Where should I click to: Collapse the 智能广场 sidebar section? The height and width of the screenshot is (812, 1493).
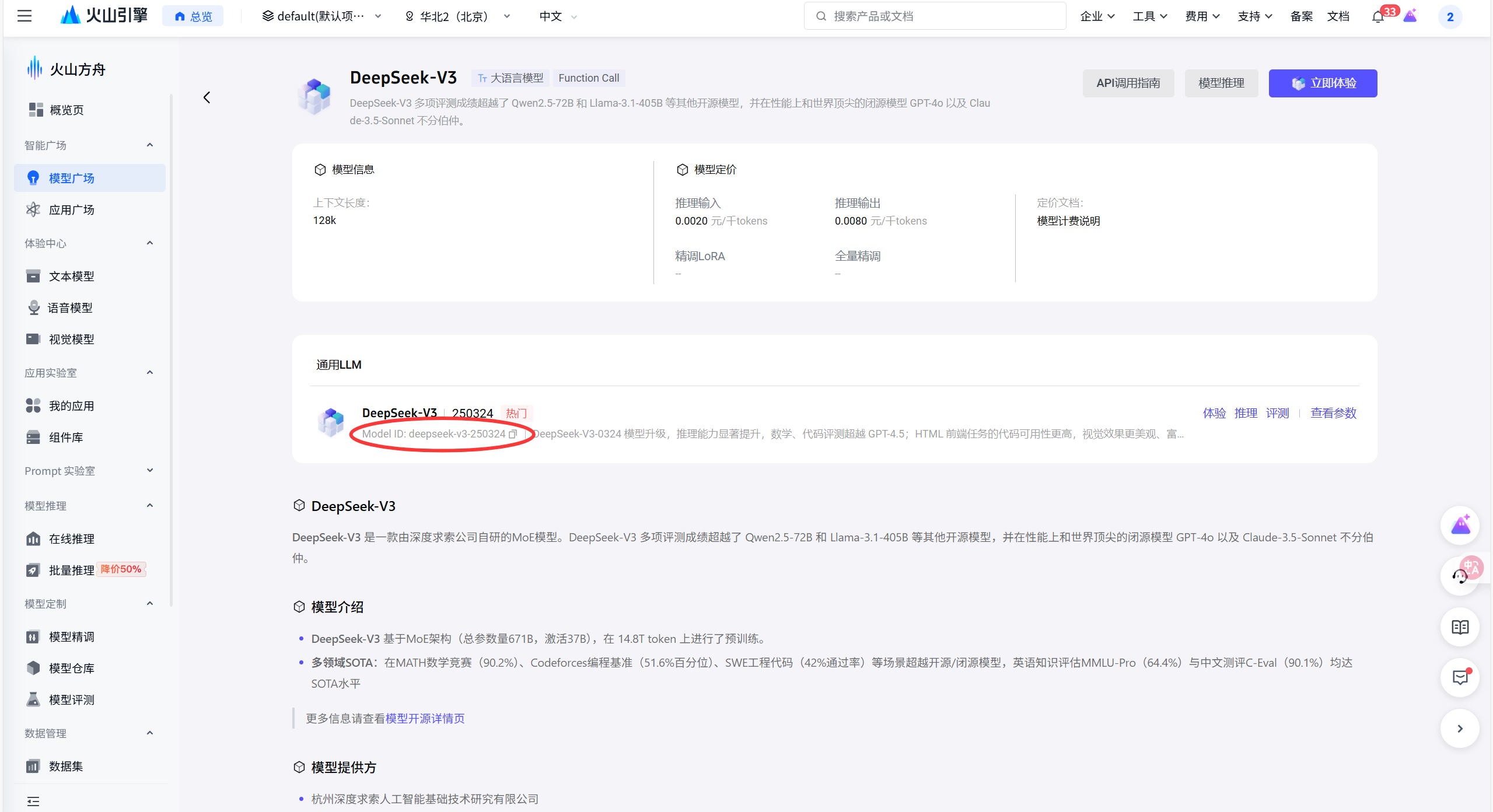(150, 145)
